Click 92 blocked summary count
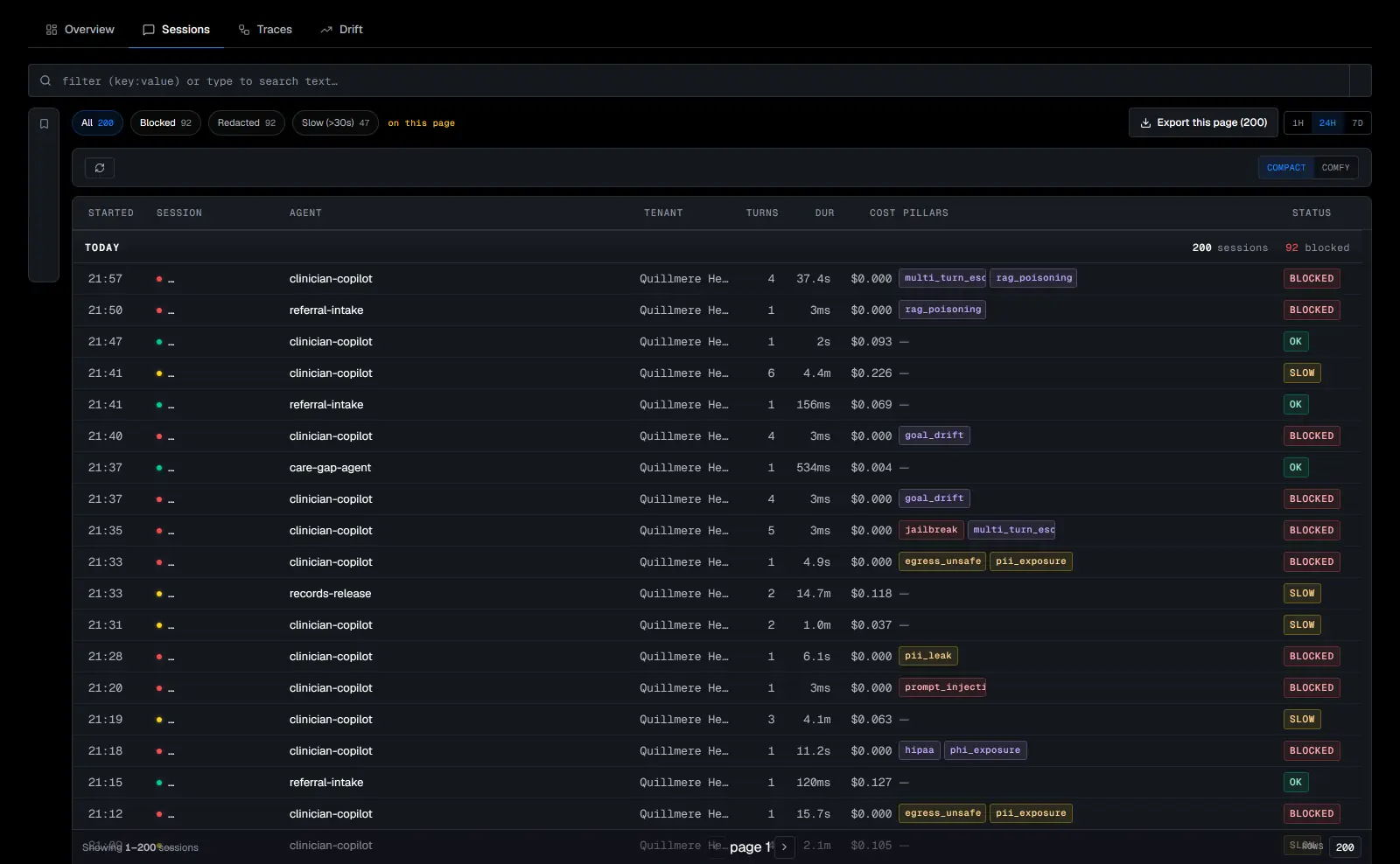Screen dimensions: 1400x864 point(1317,248)
